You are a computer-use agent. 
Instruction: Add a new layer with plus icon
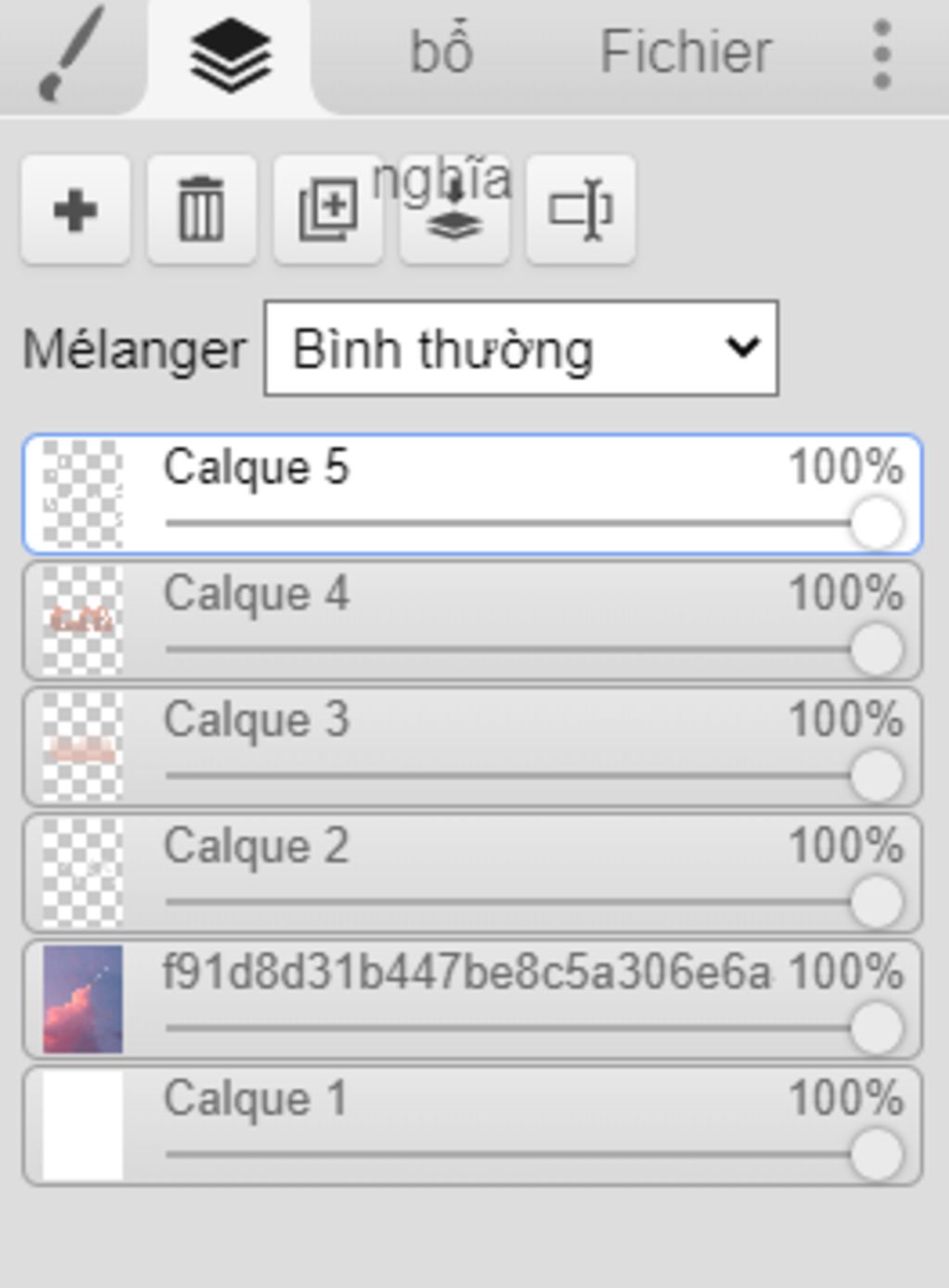[76, 210]
